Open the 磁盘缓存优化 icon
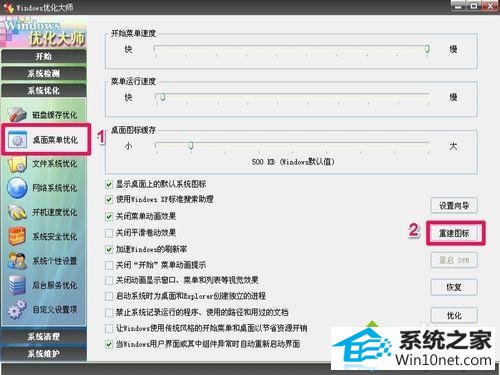The width and height of the screenshot is (500, 375). [17, 115]
